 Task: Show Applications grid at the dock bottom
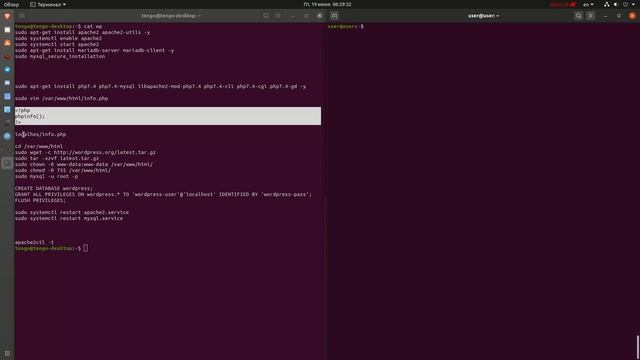[7, 353]
